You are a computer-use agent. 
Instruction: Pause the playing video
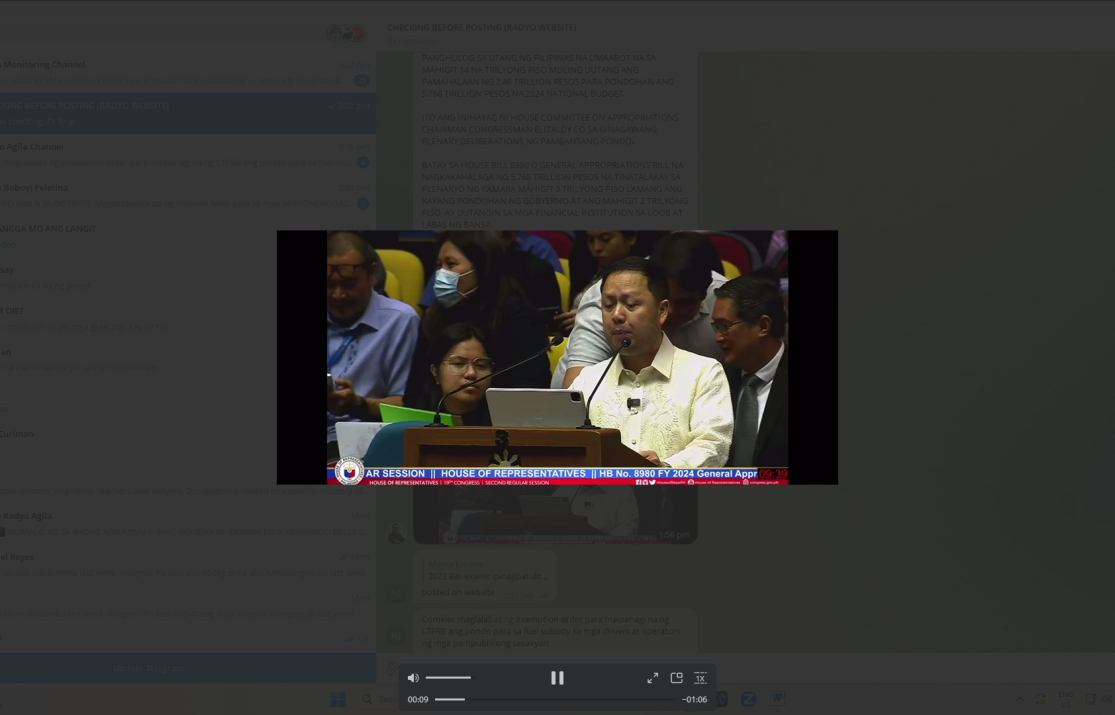click(x=557, y=678)
